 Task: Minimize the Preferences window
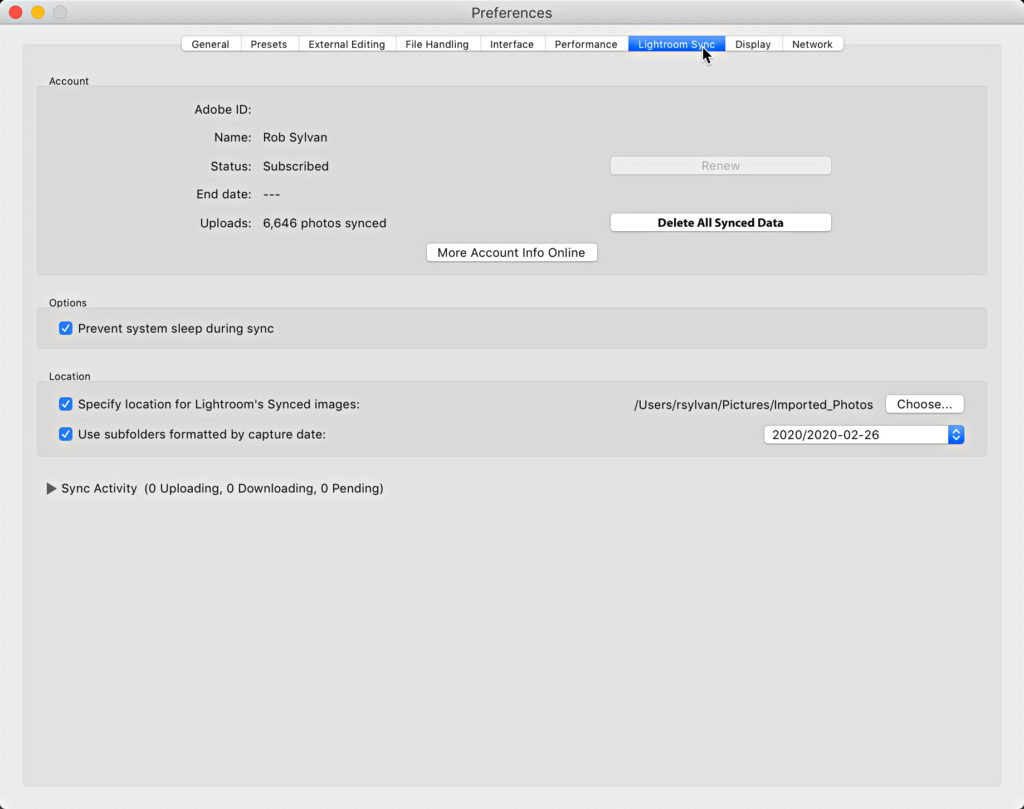pyautogui.click(x=38, y=12)
